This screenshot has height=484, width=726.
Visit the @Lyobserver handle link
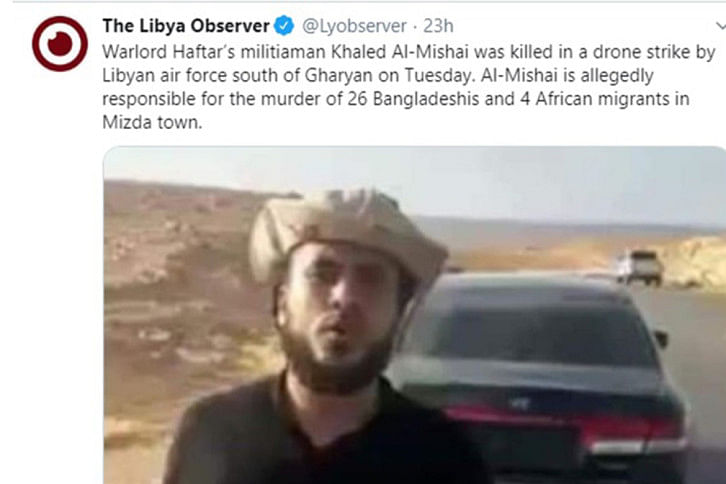(x=354, y=26)
